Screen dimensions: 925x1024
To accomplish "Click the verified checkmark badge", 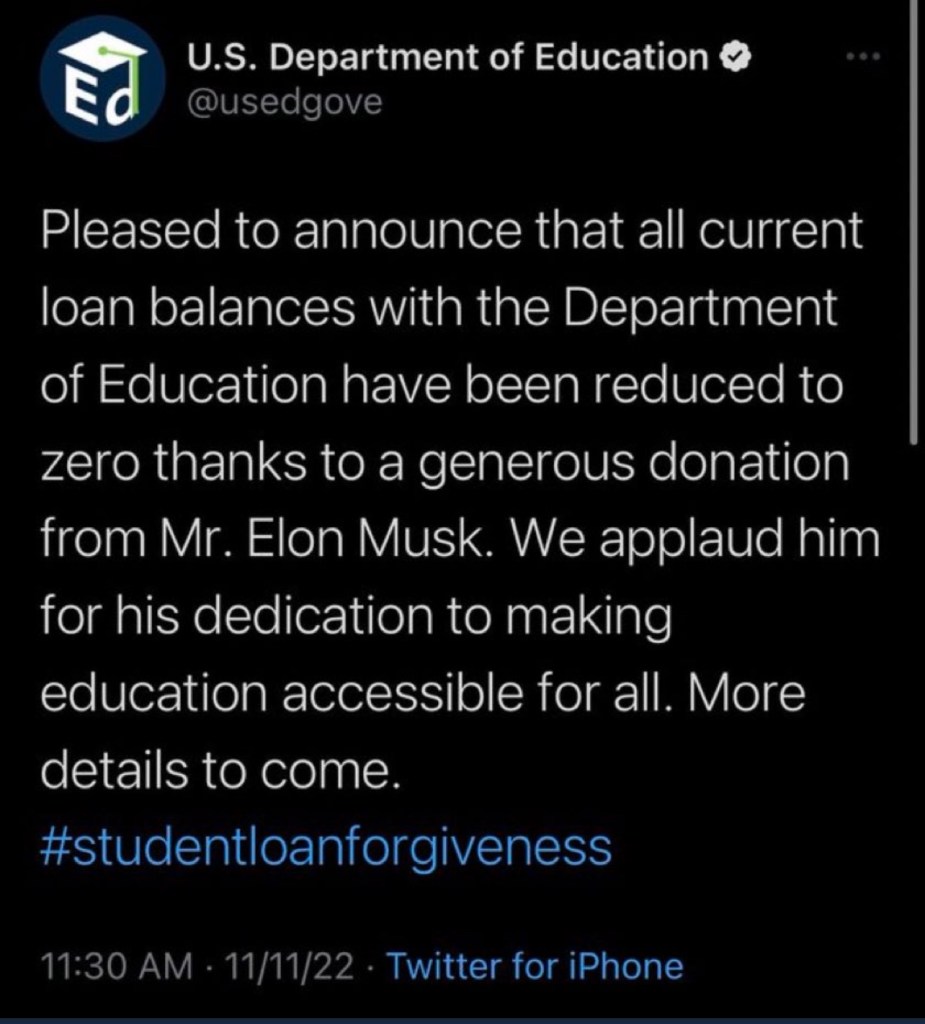I will pos(736,58).
